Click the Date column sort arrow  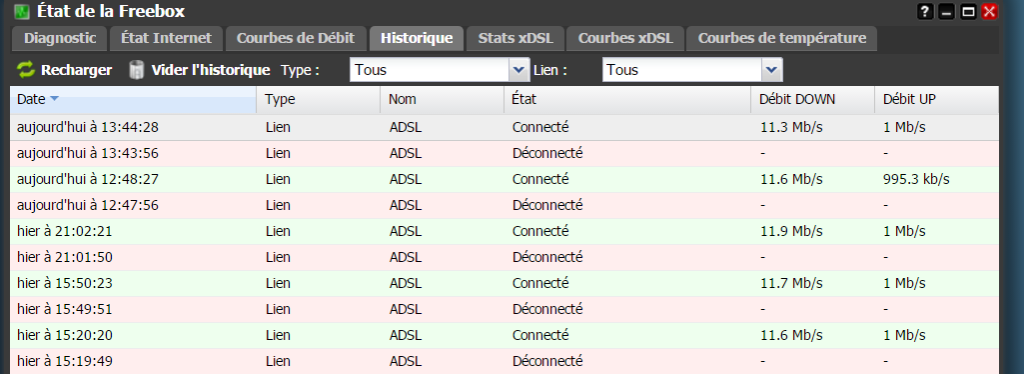coord(54,99)
